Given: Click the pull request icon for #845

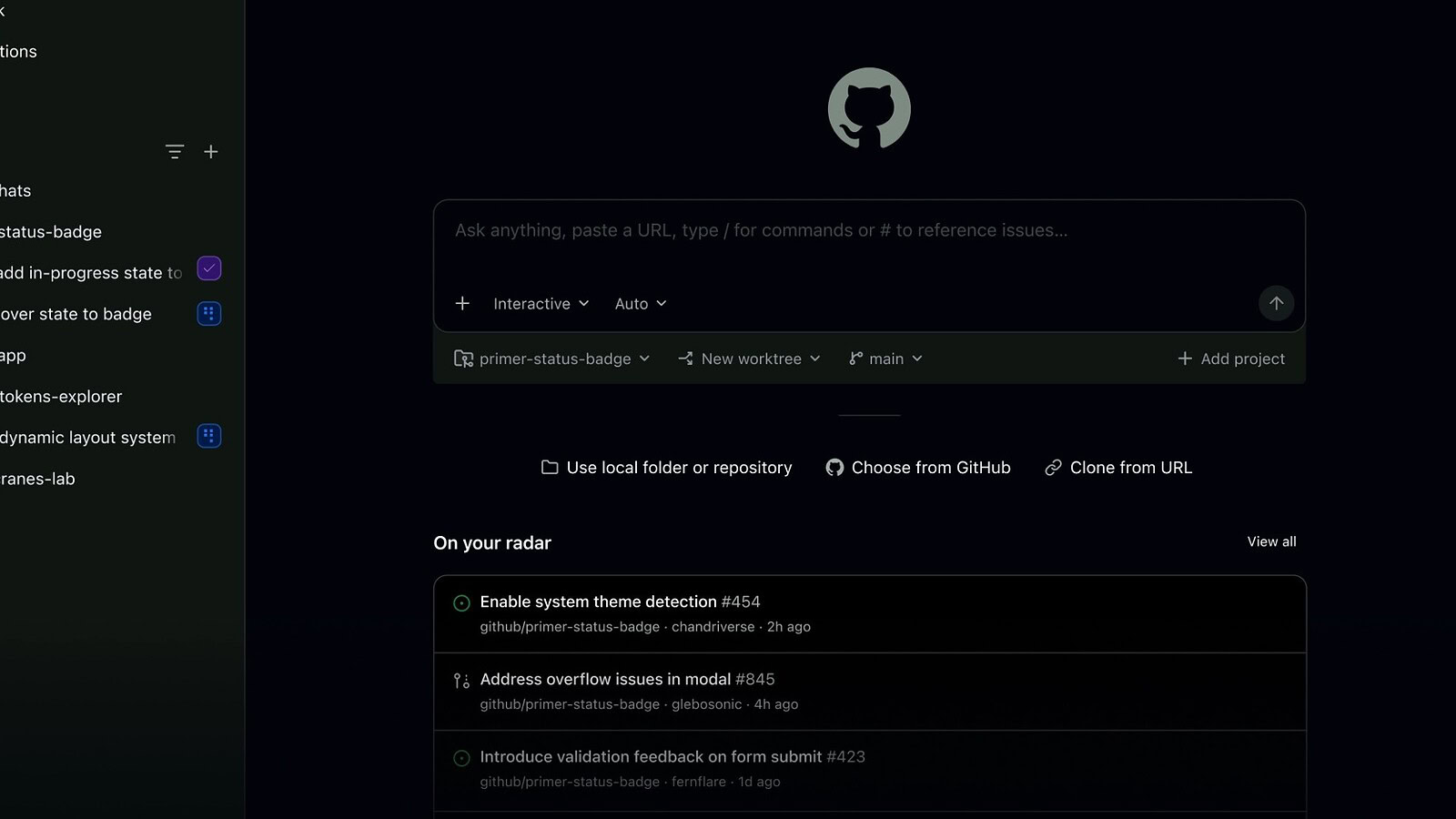Looking at the screenshot, I should click(461, 680).
